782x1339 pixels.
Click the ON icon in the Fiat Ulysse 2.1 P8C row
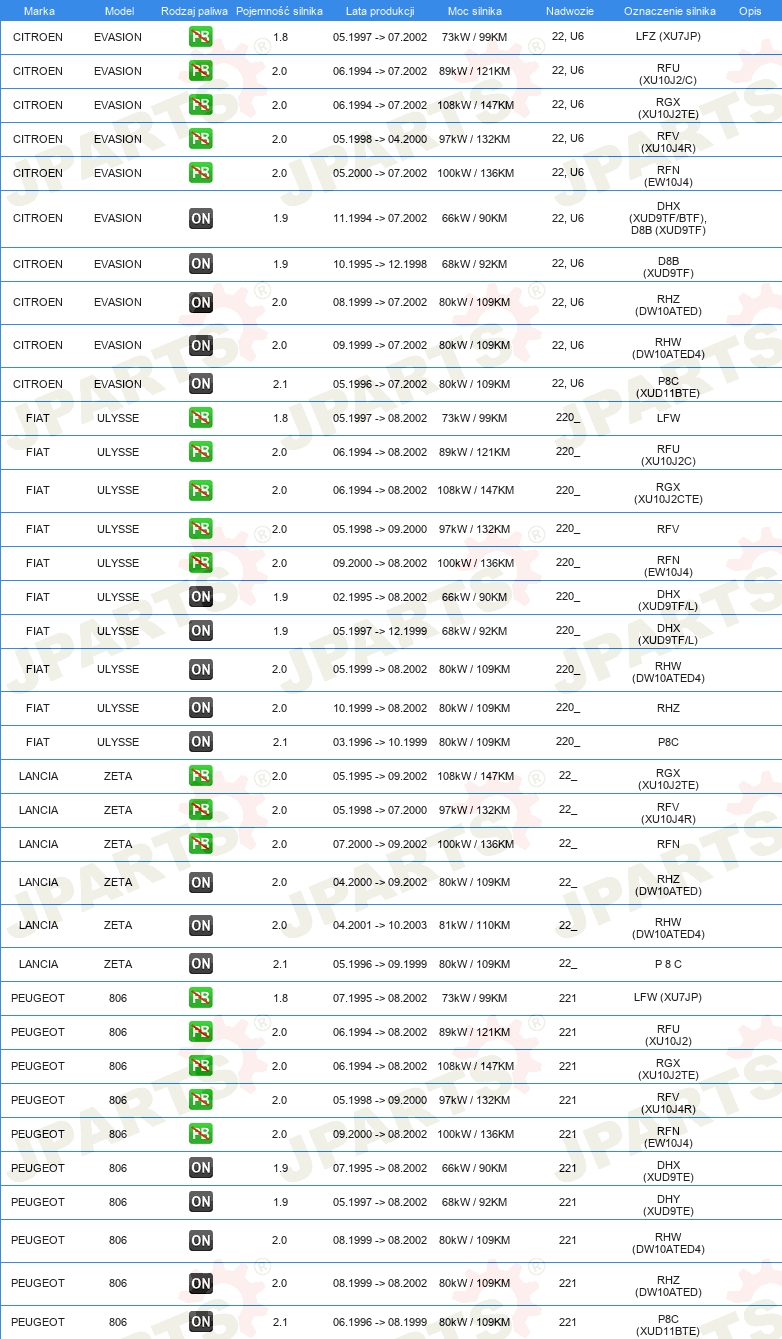(x=201, y=742)
